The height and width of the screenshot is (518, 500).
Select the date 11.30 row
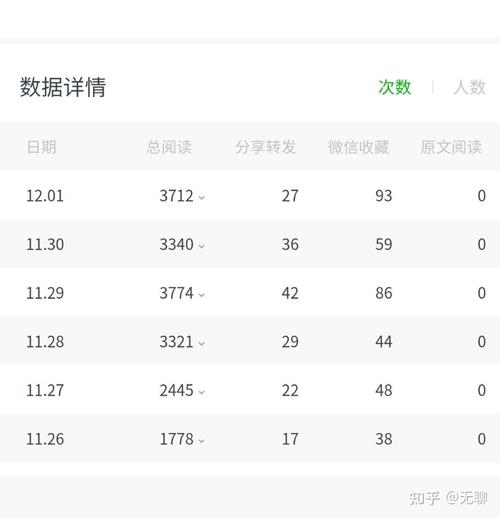(250, 244)
